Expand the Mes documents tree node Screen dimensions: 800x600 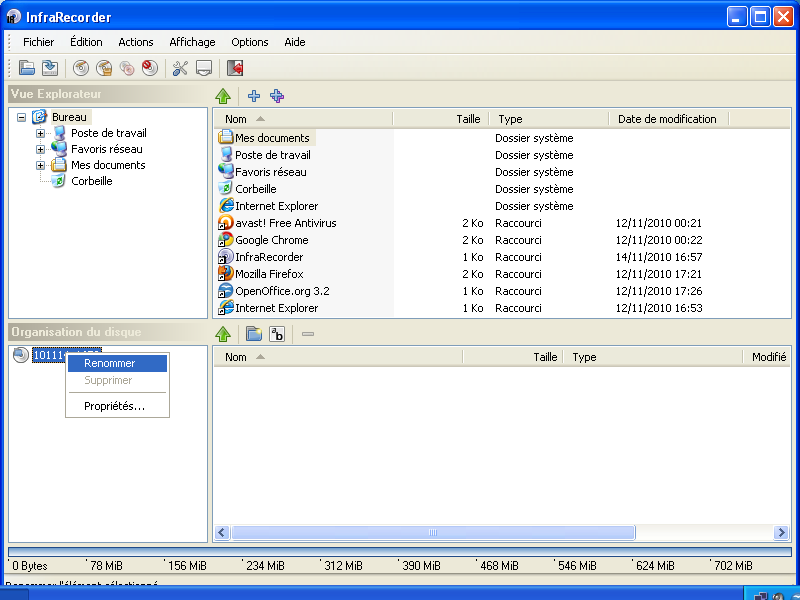click(40, 165)
